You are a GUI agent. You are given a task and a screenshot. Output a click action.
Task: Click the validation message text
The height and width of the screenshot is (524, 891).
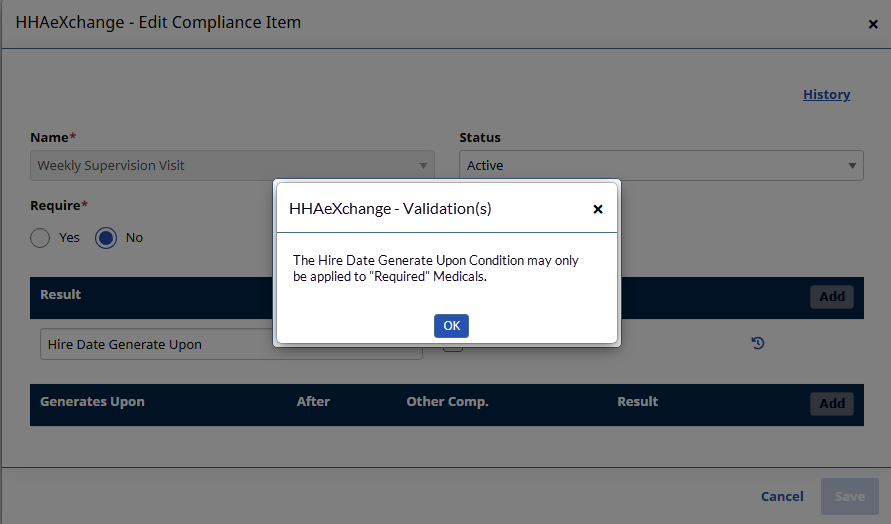tap(436, 268)
